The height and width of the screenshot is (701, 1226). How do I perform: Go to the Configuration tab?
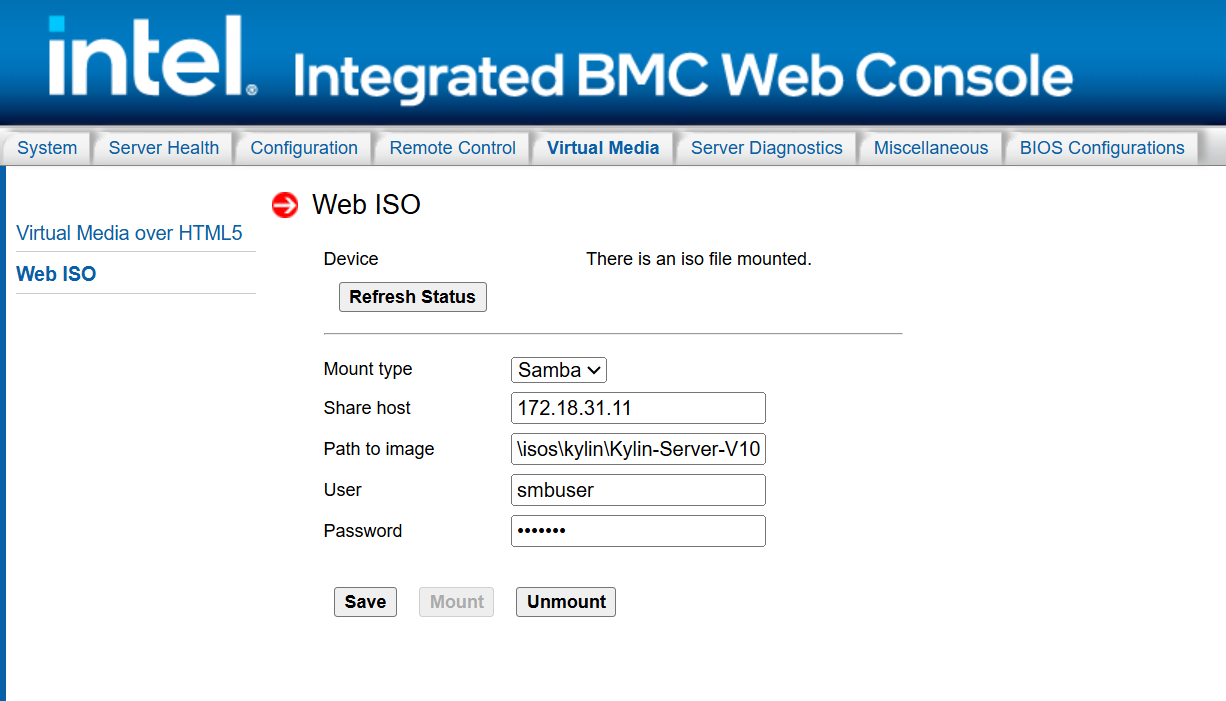pos(304,148)
